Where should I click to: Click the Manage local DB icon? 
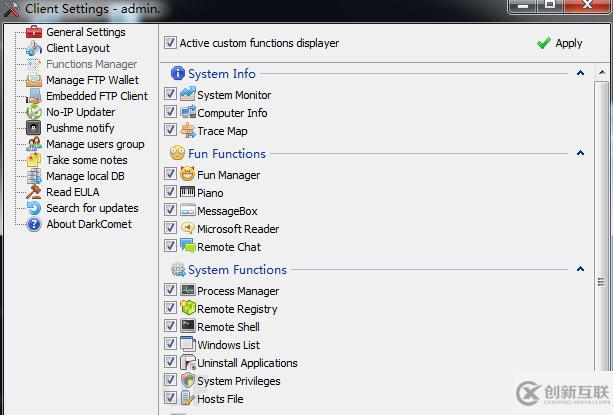[x=34, y=176]
